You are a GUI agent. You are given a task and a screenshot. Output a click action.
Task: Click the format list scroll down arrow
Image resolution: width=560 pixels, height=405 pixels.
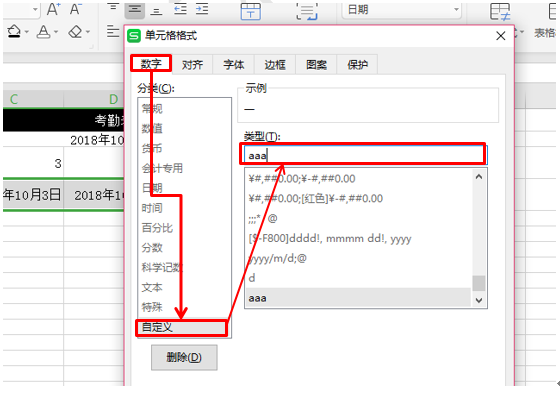coord(479,300)
